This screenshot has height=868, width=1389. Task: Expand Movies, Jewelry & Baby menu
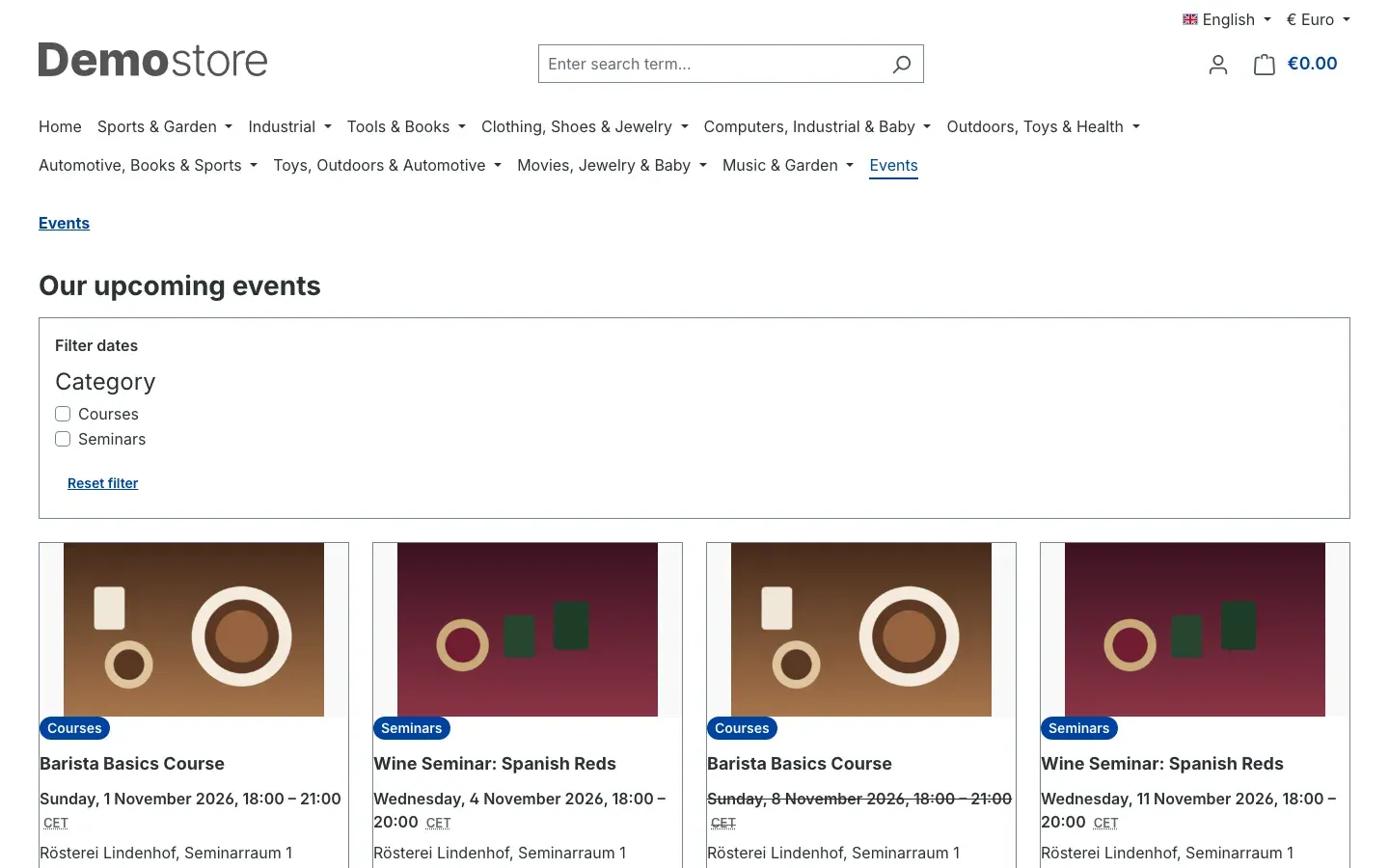[x=612, y=165]
